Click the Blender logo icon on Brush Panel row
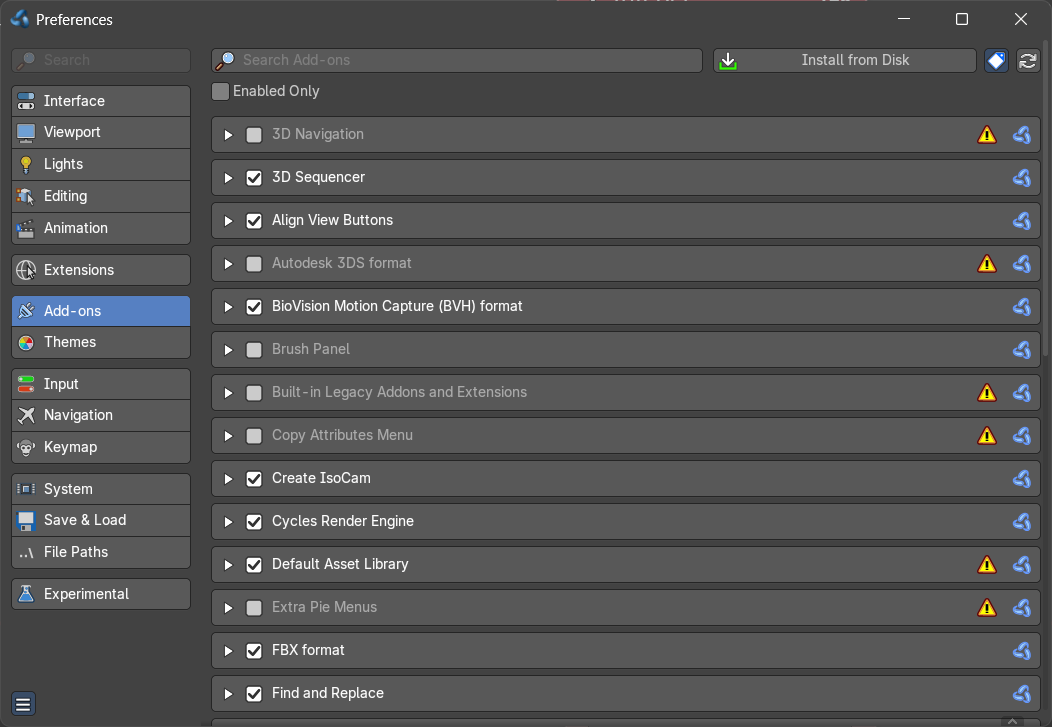 click(x=1022, y=349)
